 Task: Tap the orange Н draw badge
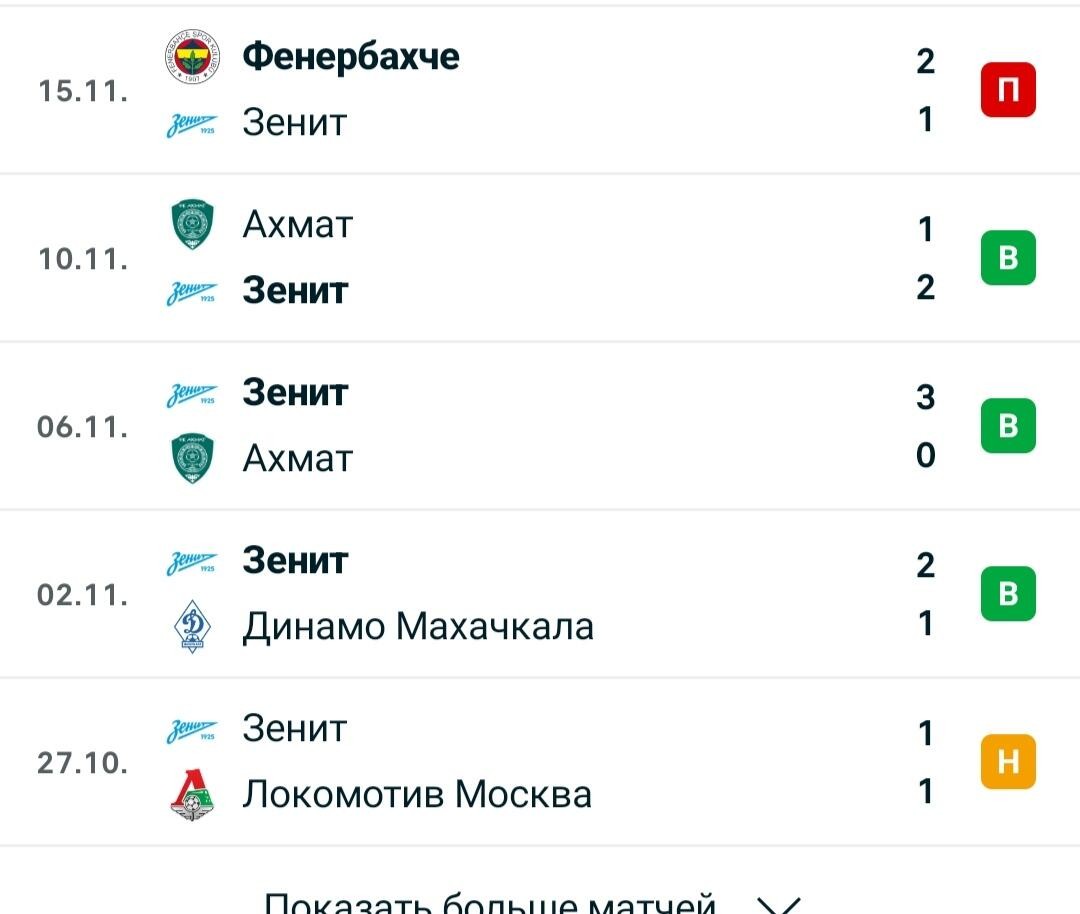[1008, 761]
